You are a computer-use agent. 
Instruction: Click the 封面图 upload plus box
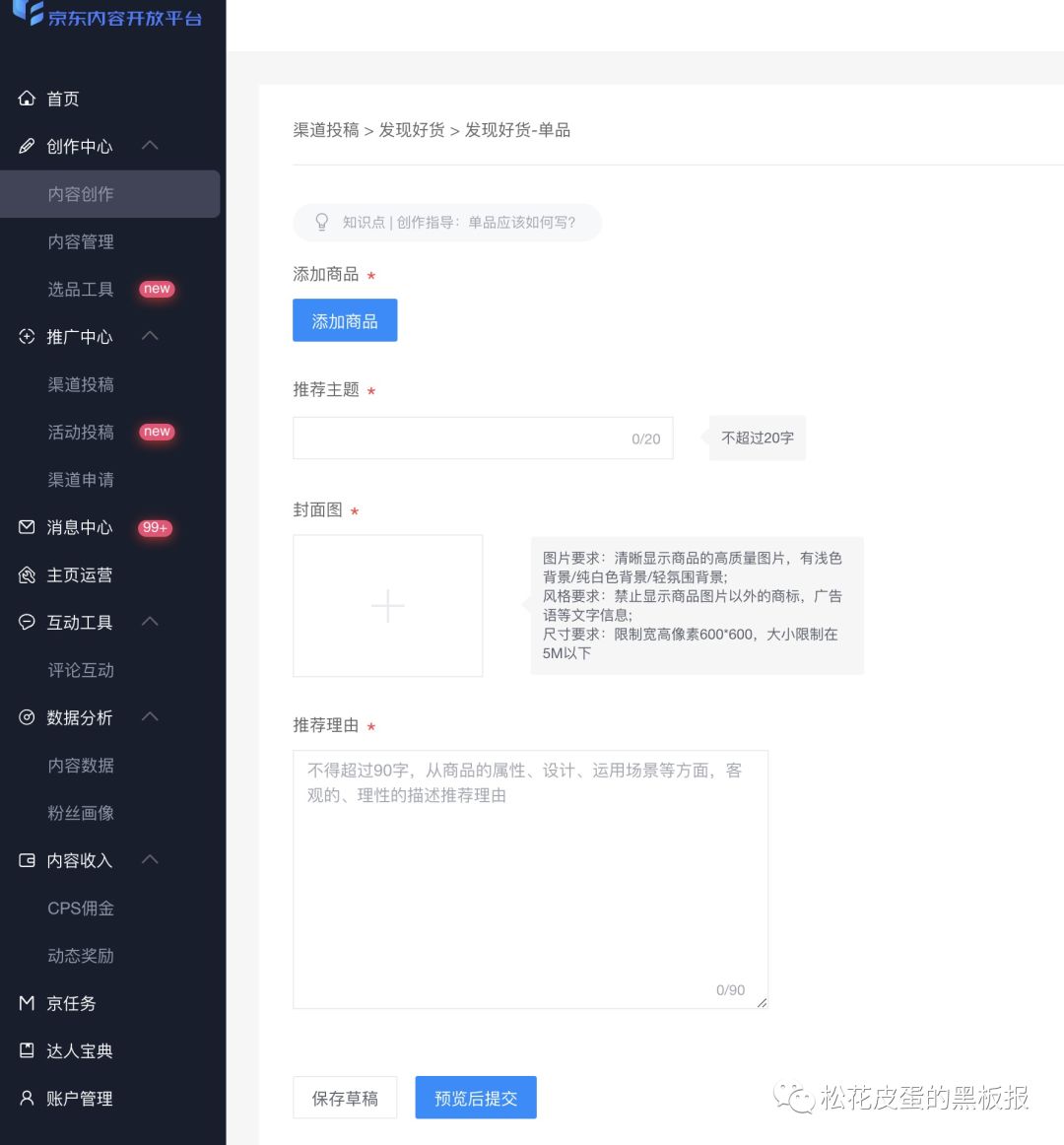click(x=388, y=606)
